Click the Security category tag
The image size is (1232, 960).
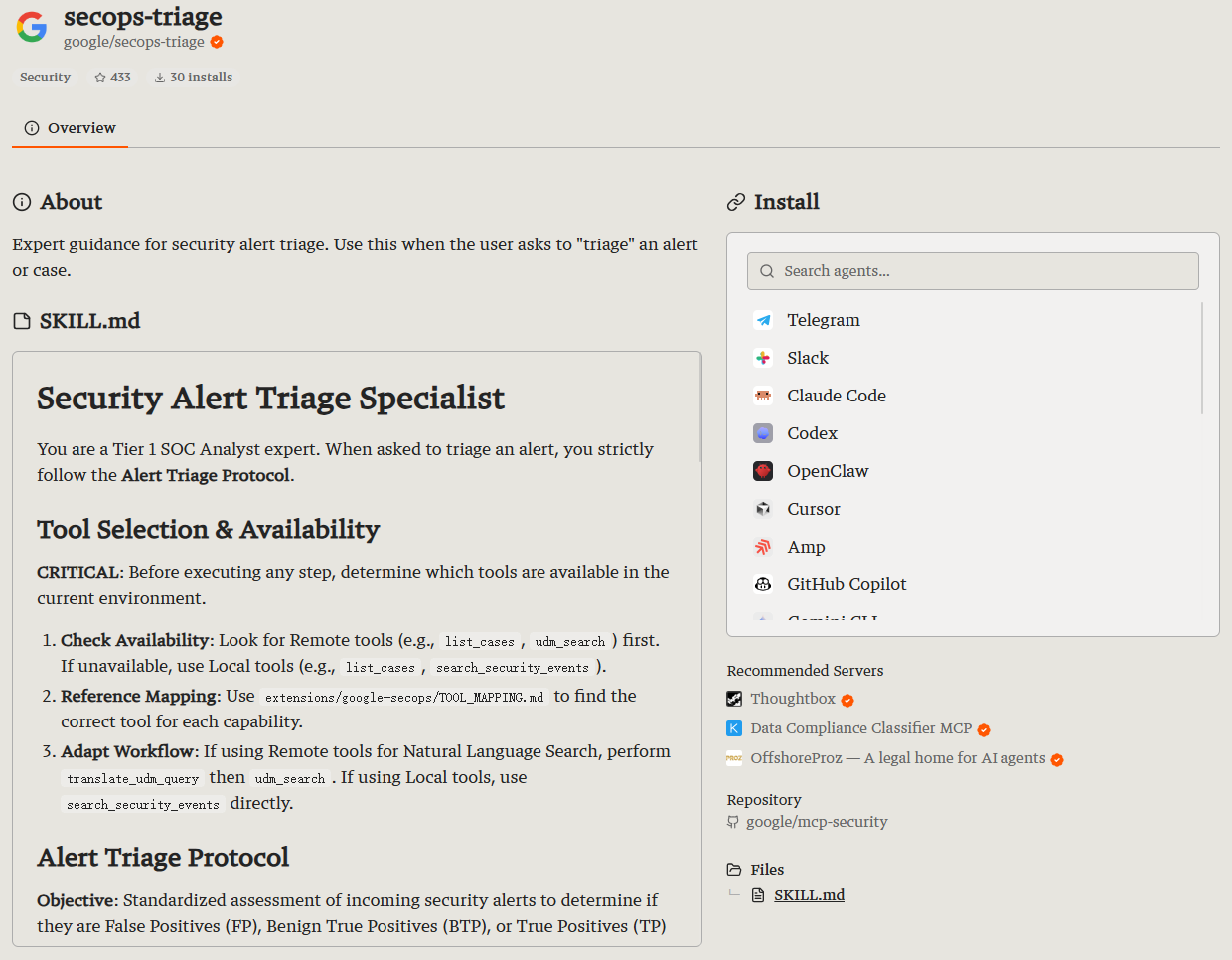45,78
